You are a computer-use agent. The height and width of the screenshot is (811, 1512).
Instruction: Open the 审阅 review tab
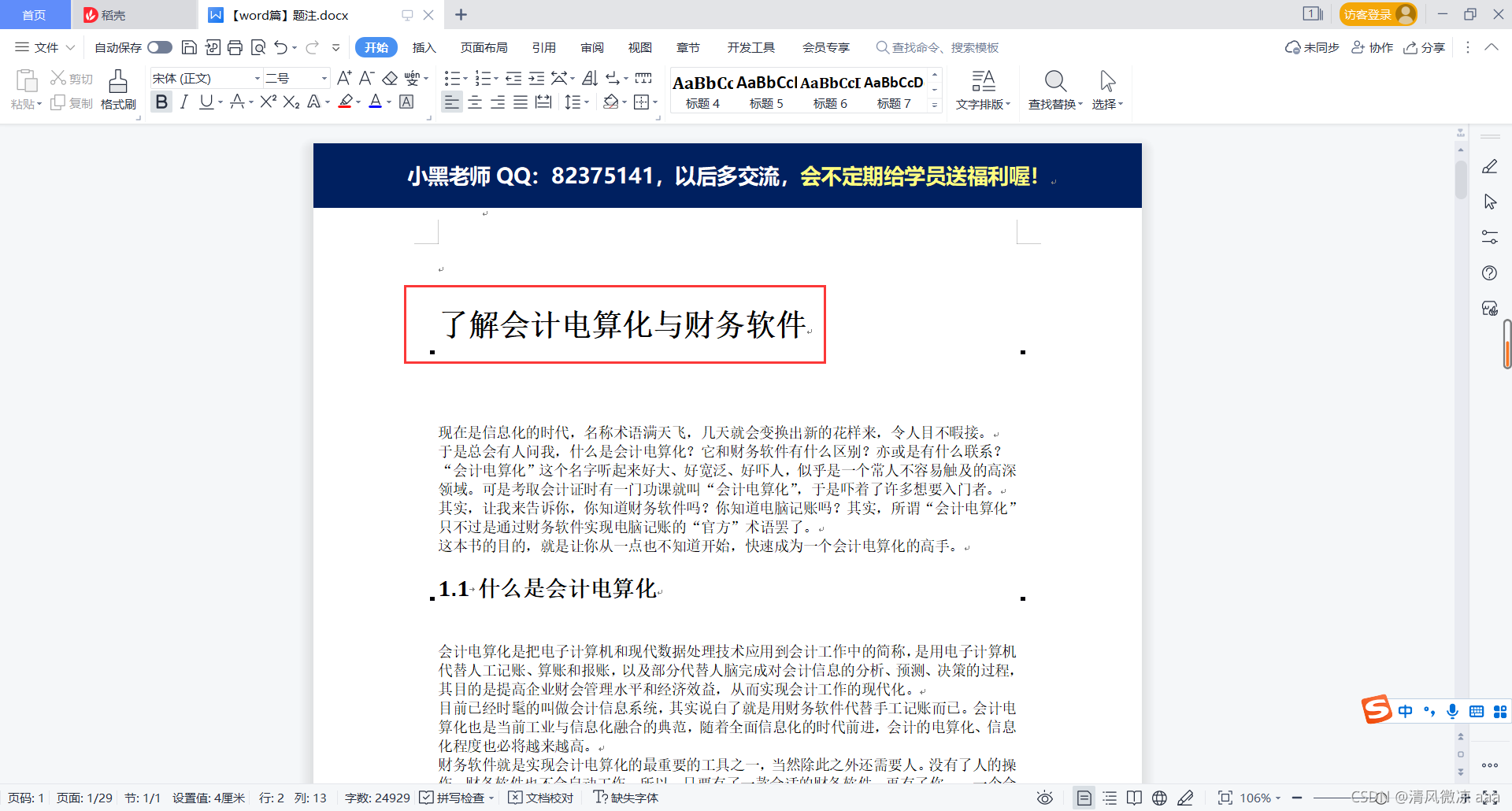[x=592, y=47]
